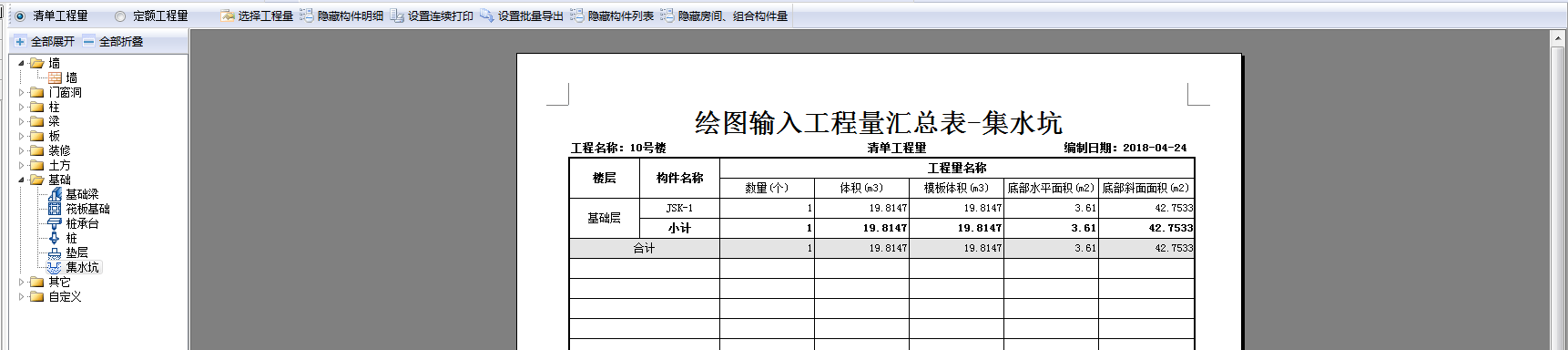Click the 基础梁 component icon
This screenshot has width=1568, height=350.
click(55, 194)
